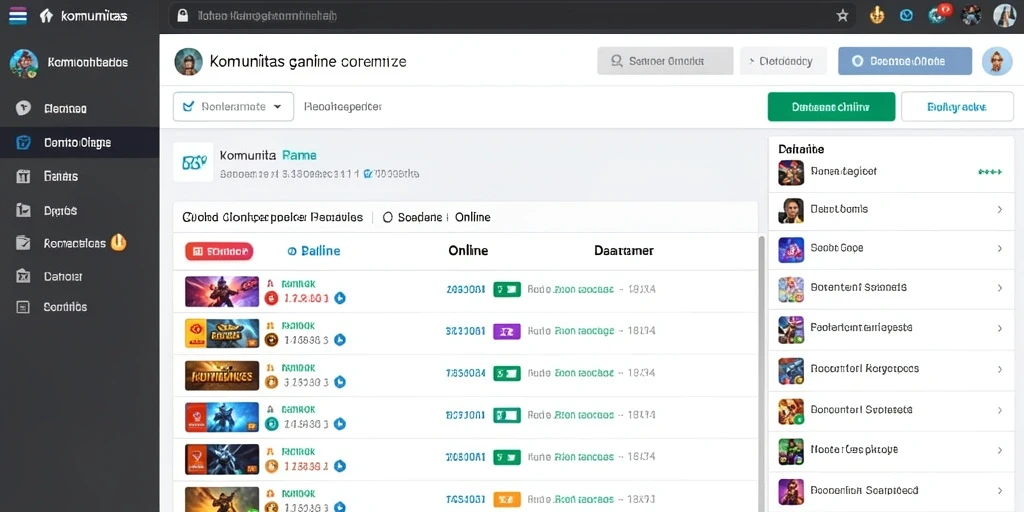
Task: Open the purple warrior game thumbnail
Action: point(222,291)
